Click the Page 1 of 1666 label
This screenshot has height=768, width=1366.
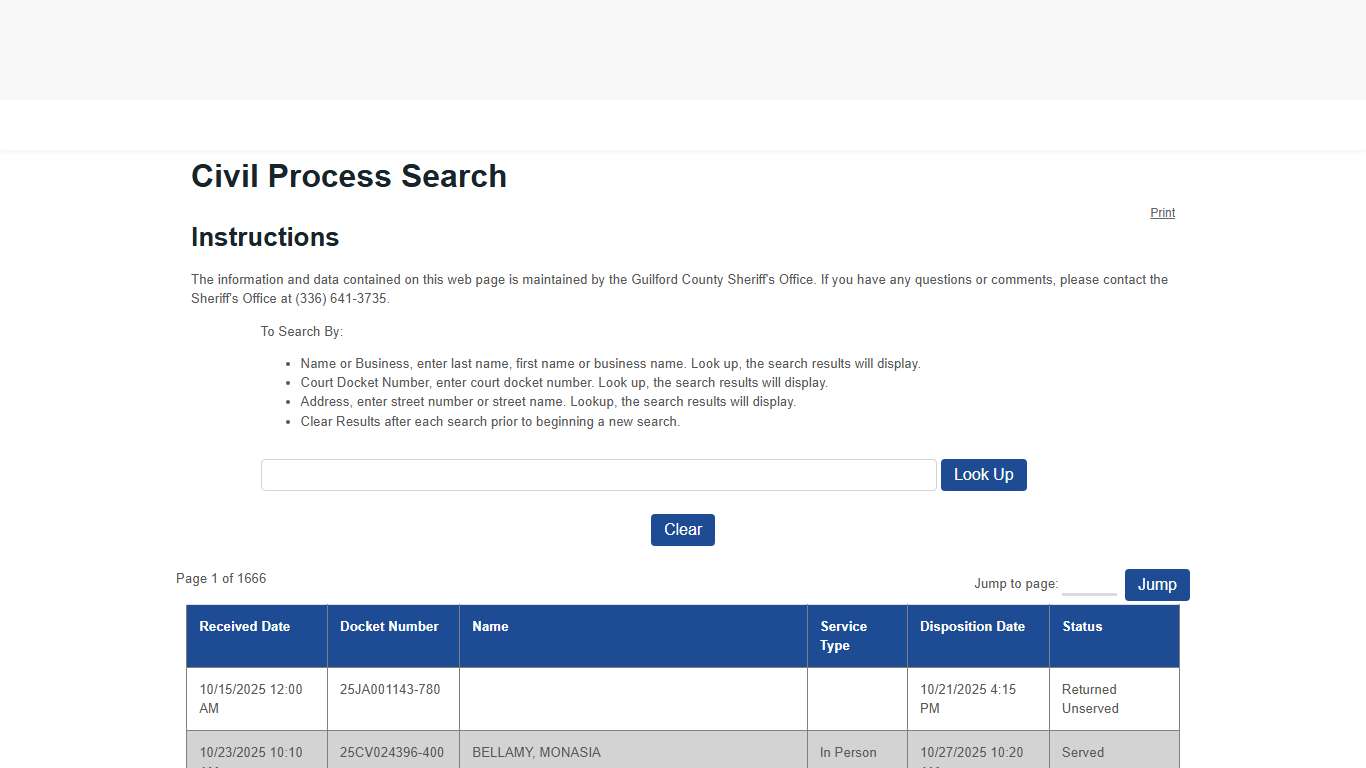click(x=221, y=578)
